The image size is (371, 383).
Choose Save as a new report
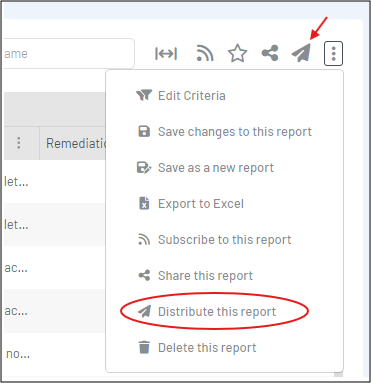coord(224,168)
